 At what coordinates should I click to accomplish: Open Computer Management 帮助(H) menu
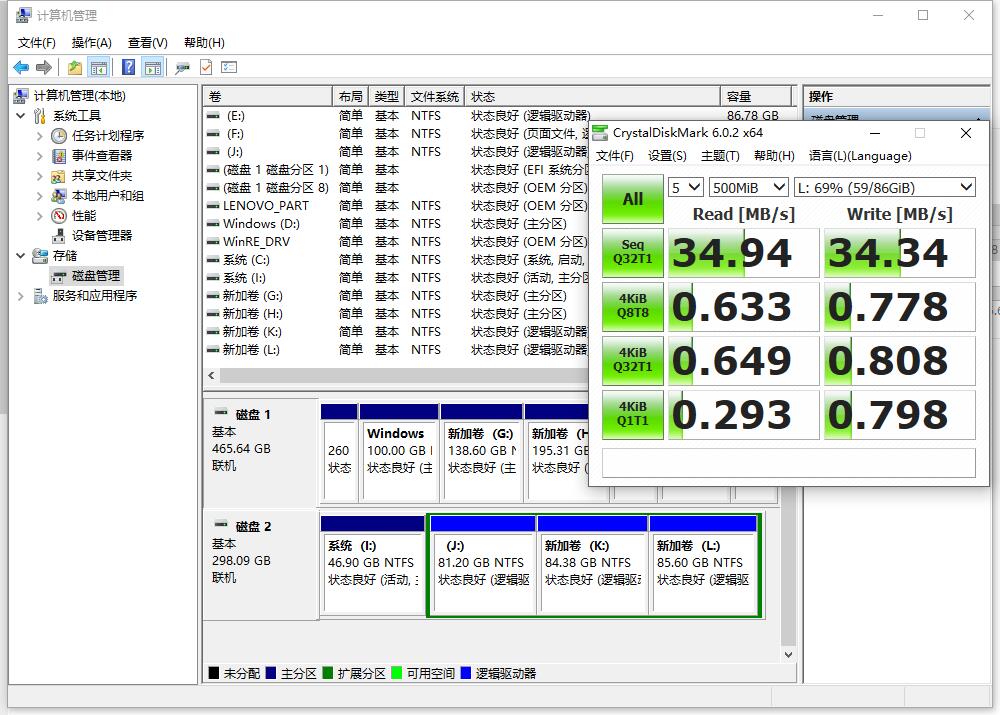[204, 43]
